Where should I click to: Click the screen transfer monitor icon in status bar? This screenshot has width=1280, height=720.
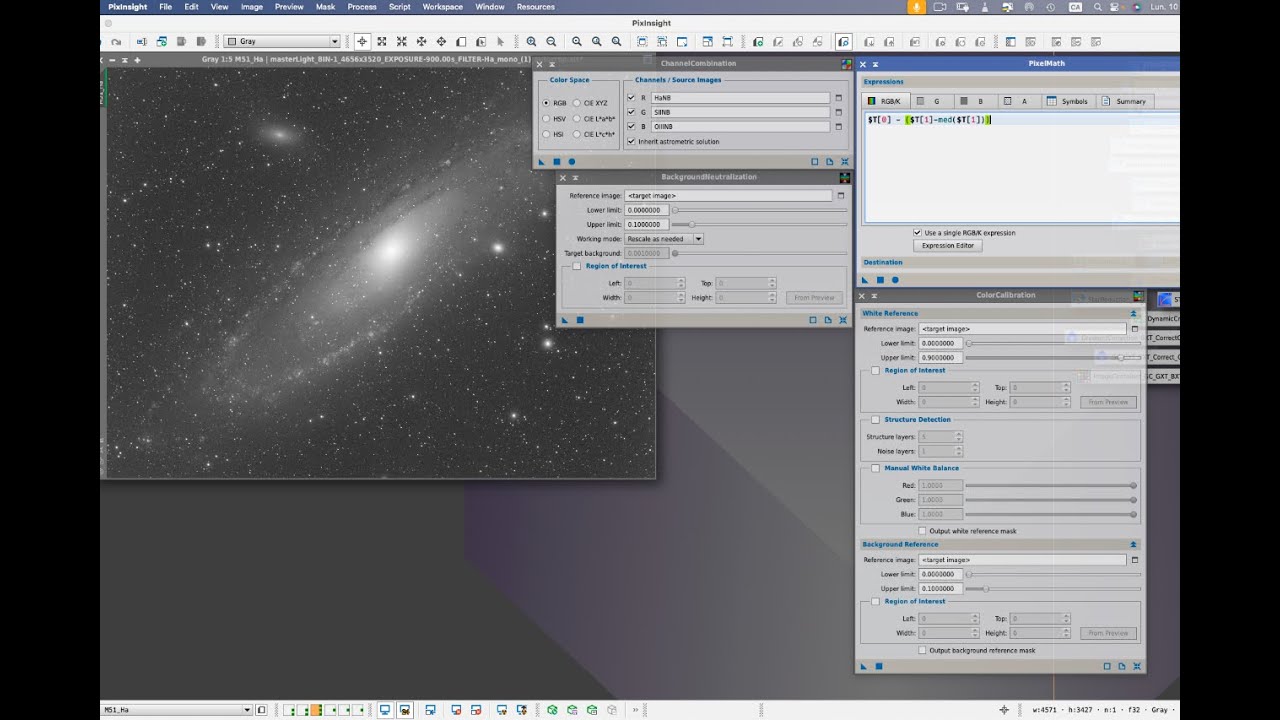point(384,710)
